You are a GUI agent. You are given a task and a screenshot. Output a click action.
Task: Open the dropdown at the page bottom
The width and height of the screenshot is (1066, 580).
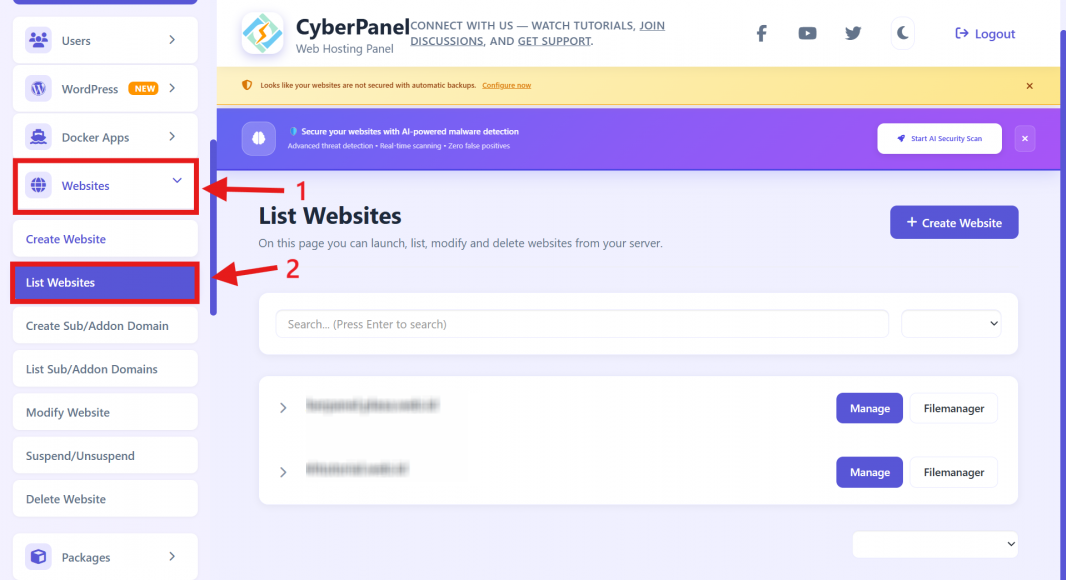pyautogui.click(x=935, y=544)
